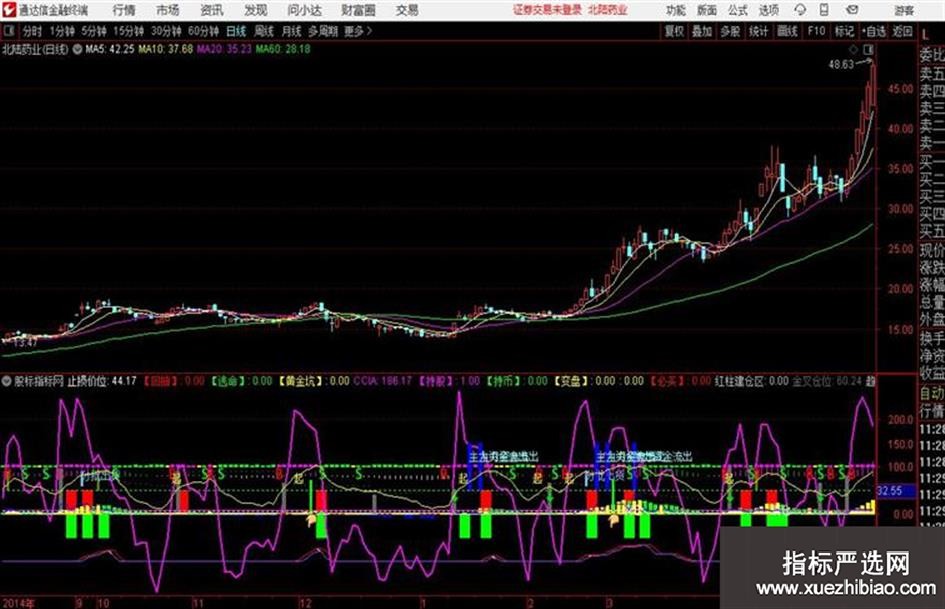Click the MA5: 42.25 indicator value
945x609 pixels.
click(110, 49)
